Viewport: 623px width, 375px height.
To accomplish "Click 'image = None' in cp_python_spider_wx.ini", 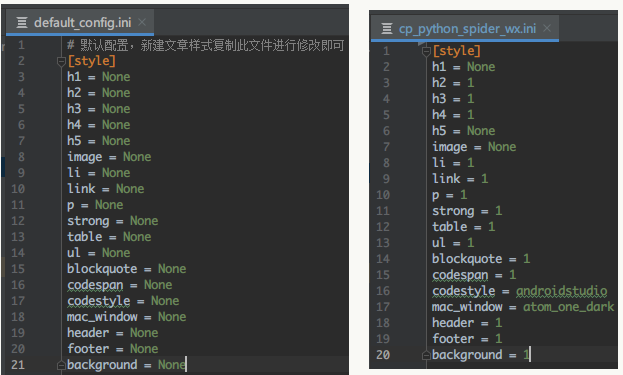I will click(474, 147).
